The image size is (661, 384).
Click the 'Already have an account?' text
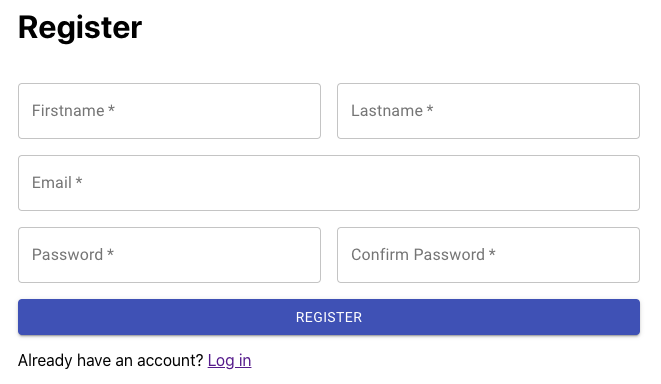coord(111,360)
